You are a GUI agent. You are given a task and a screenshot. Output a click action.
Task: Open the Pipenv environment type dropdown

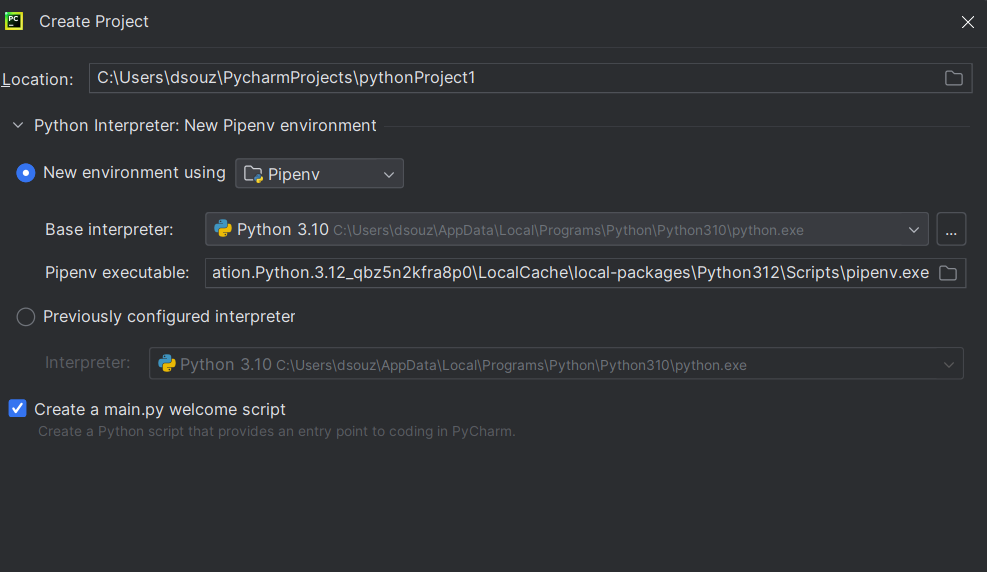(319, 174)
